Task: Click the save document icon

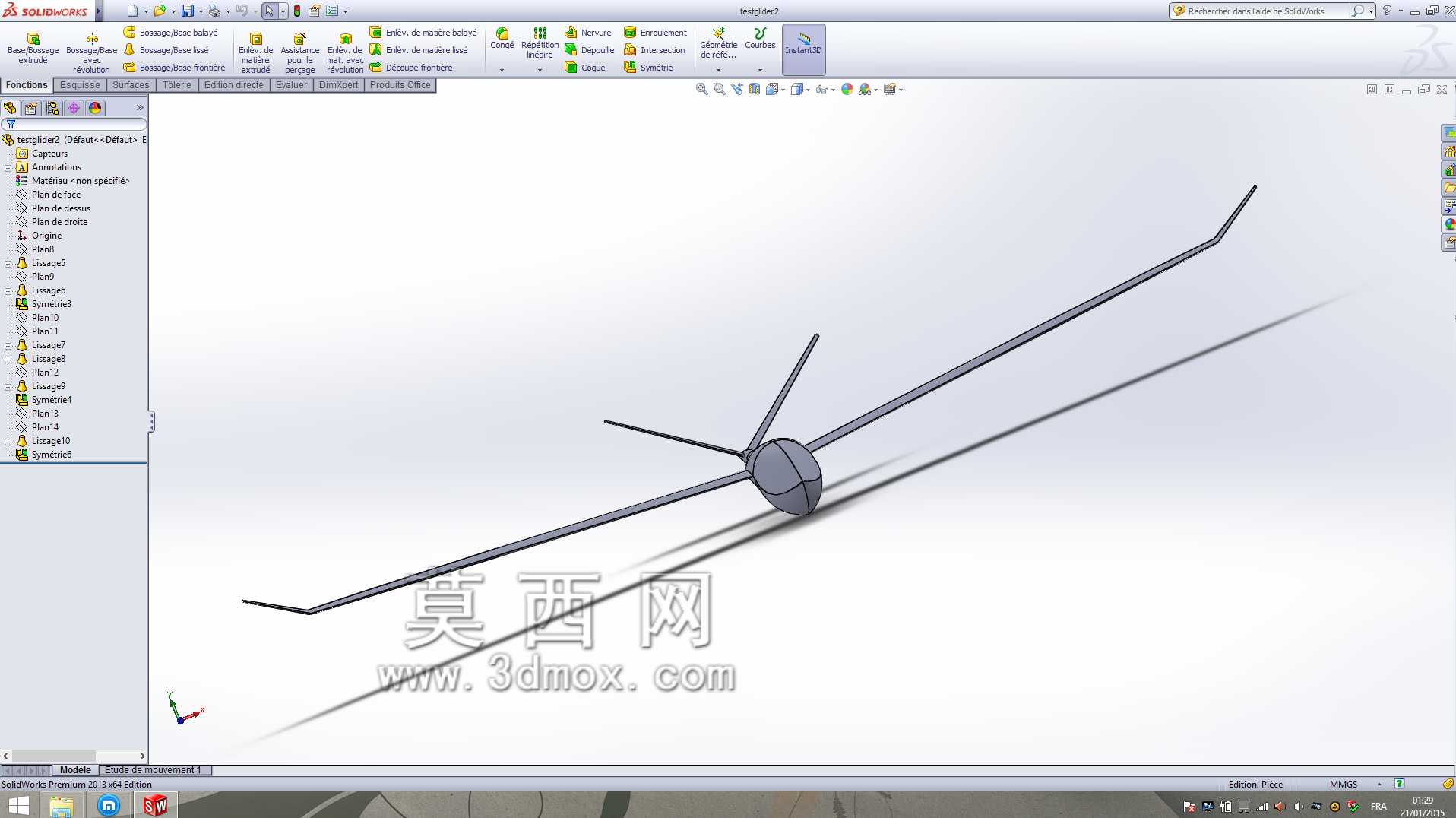Action: (187, 11)
